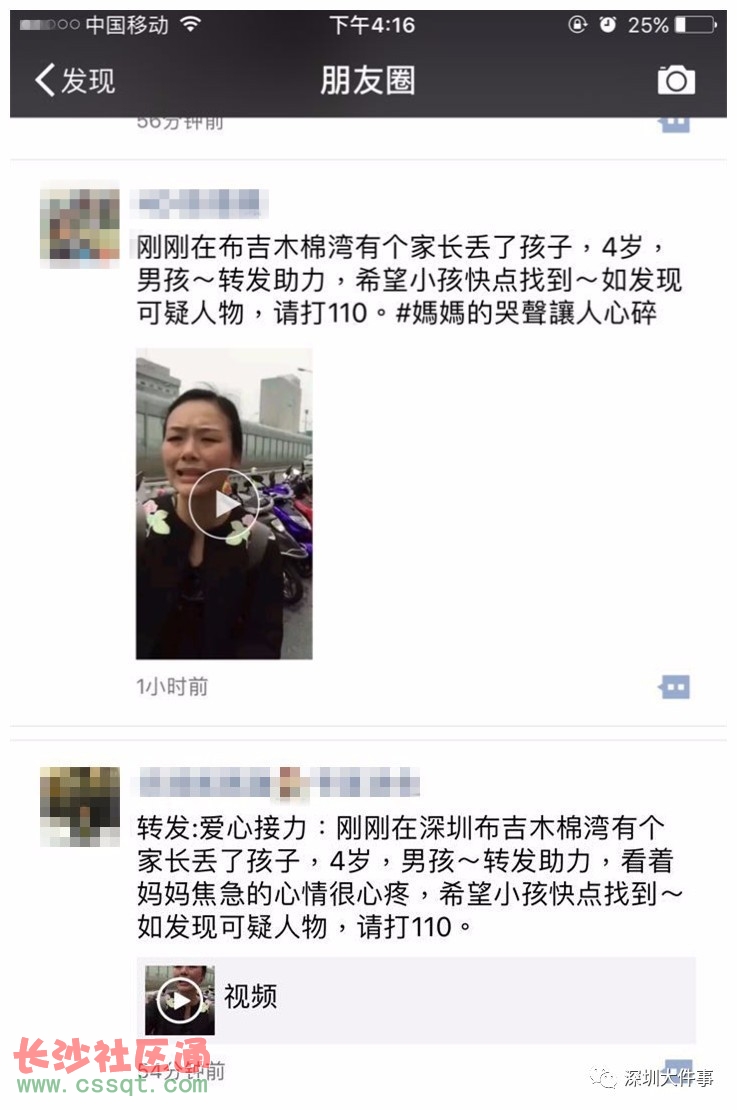Screen dimensions: 737x1110
Task: Tap the back chevron arrow
Action: coord(45,80)
